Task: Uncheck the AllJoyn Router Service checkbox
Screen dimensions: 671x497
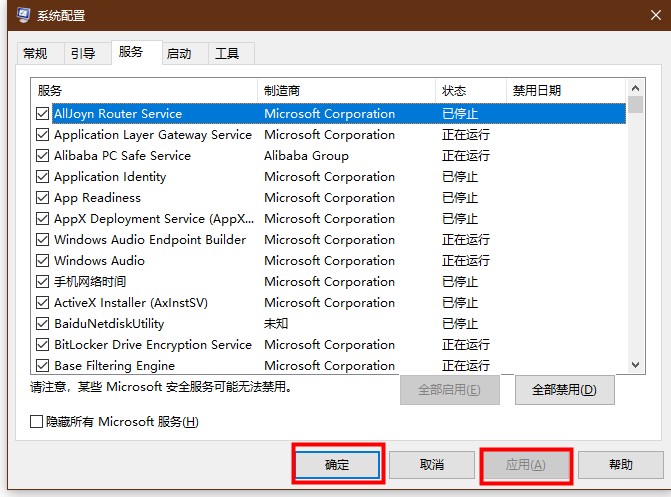Action: tap(42, 114)
